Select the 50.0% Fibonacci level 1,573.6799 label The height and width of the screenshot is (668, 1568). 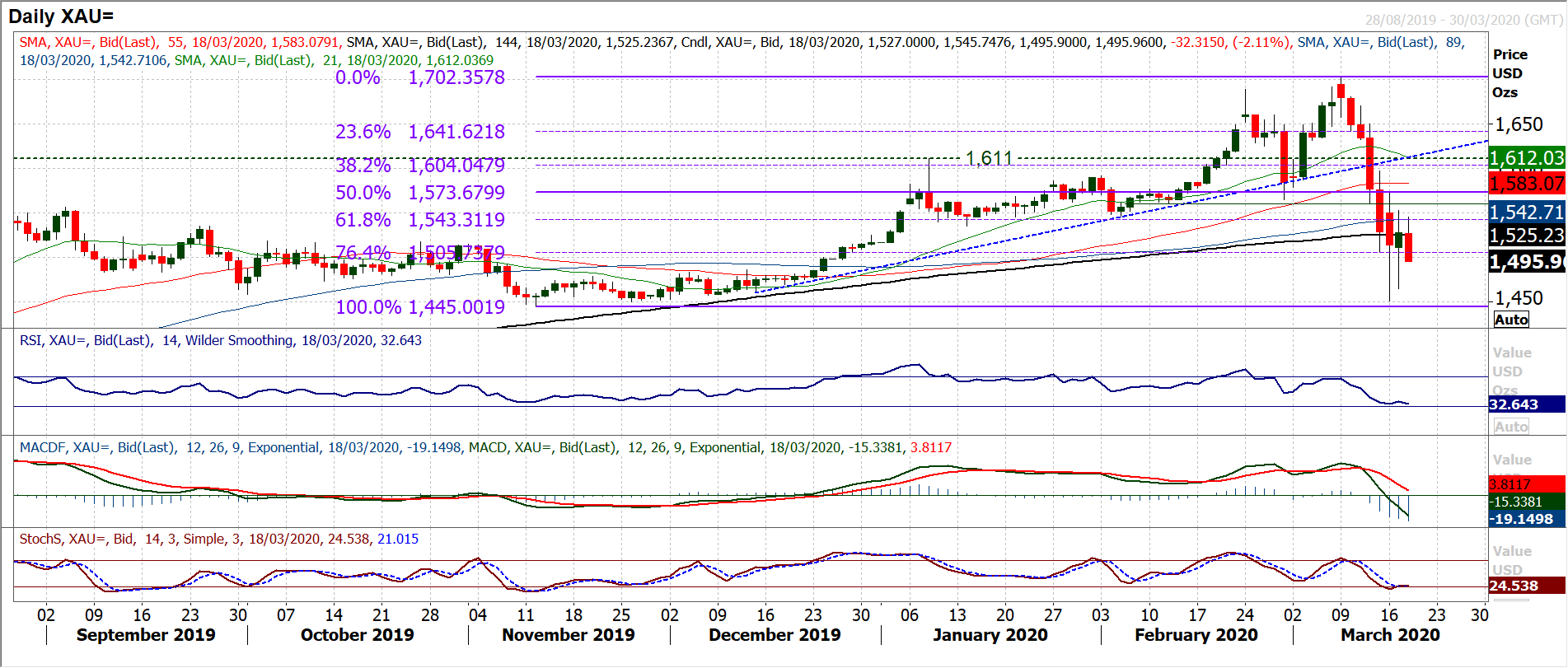pos(419,193)
